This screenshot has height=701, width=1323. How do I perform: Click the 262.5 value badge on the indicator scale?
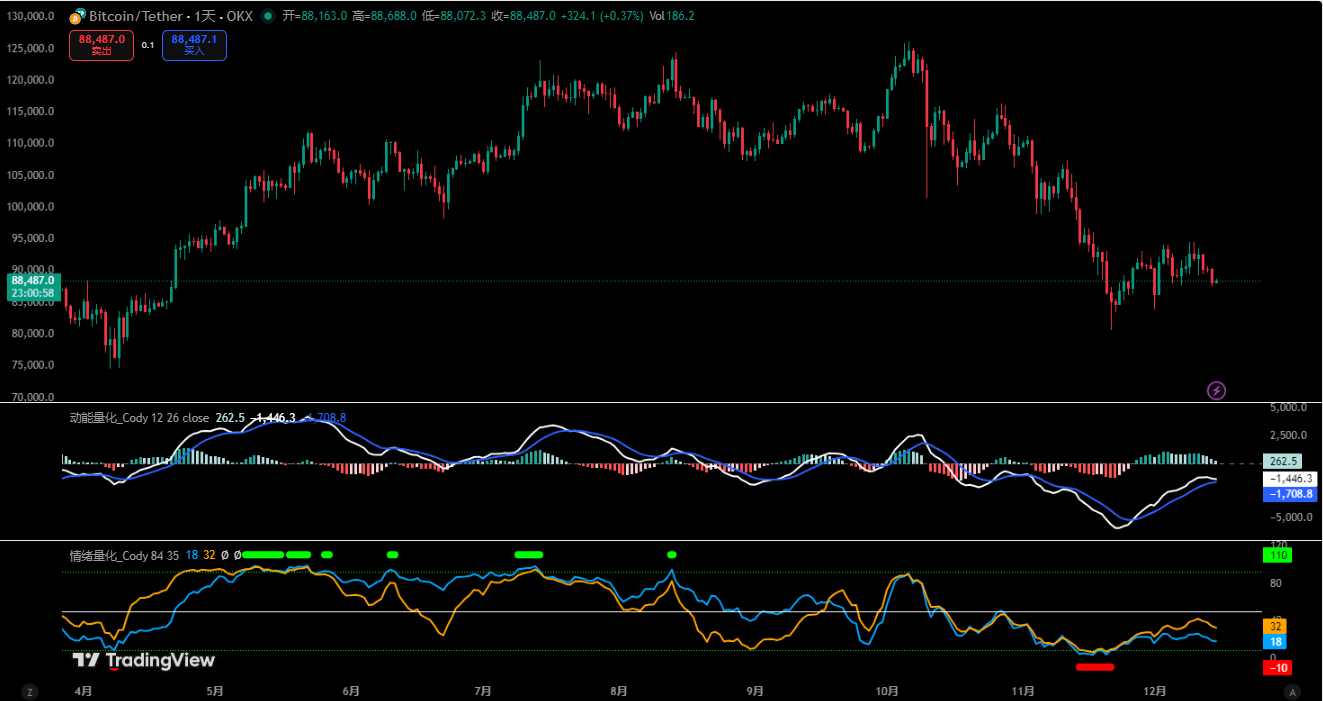(1284, 461)
